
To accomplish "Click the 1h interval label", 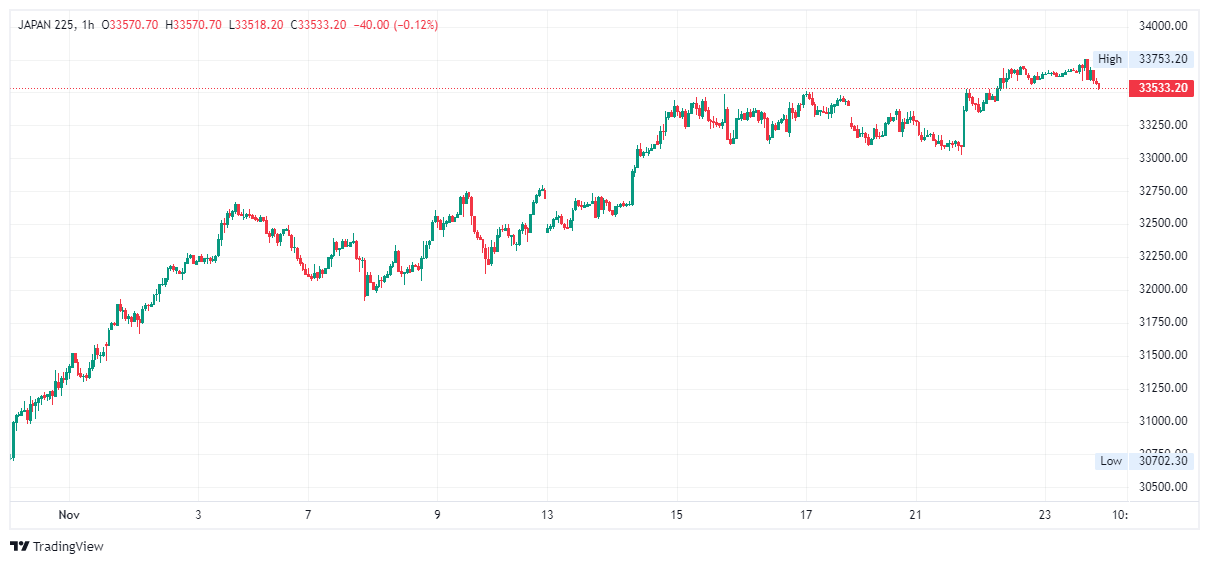I will (88, 24).
